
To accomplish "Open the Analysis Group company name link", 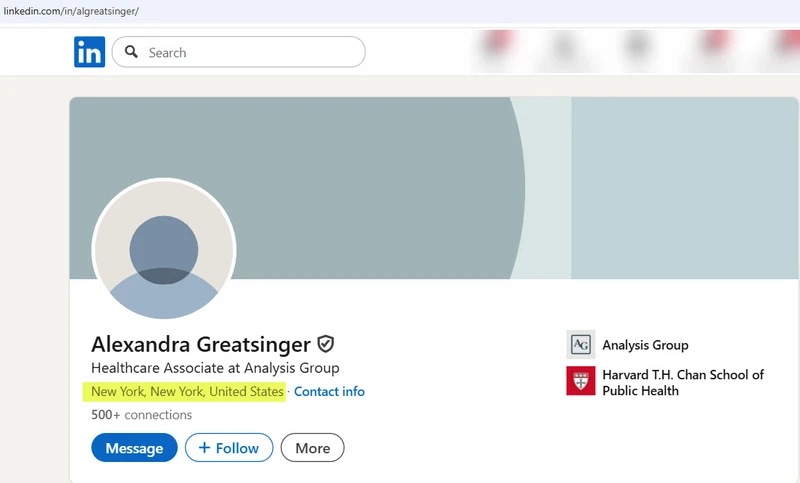I will coord(645,345).
